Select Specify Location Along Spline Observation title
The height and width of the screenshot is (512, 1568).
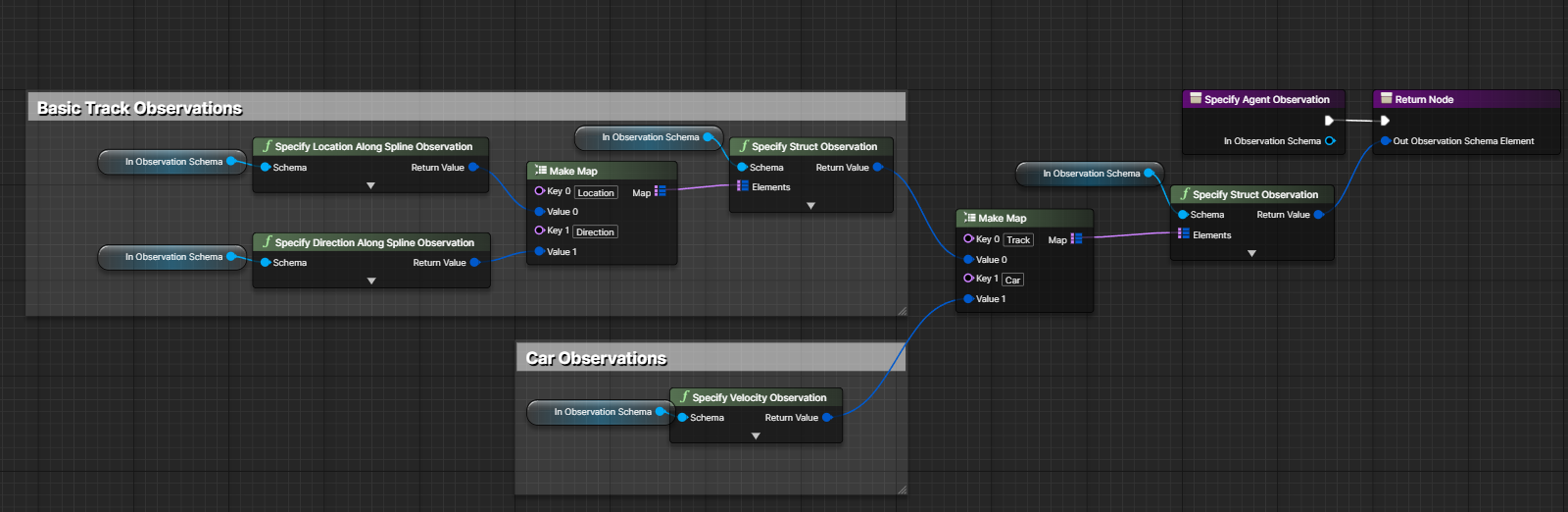[370, 146]
